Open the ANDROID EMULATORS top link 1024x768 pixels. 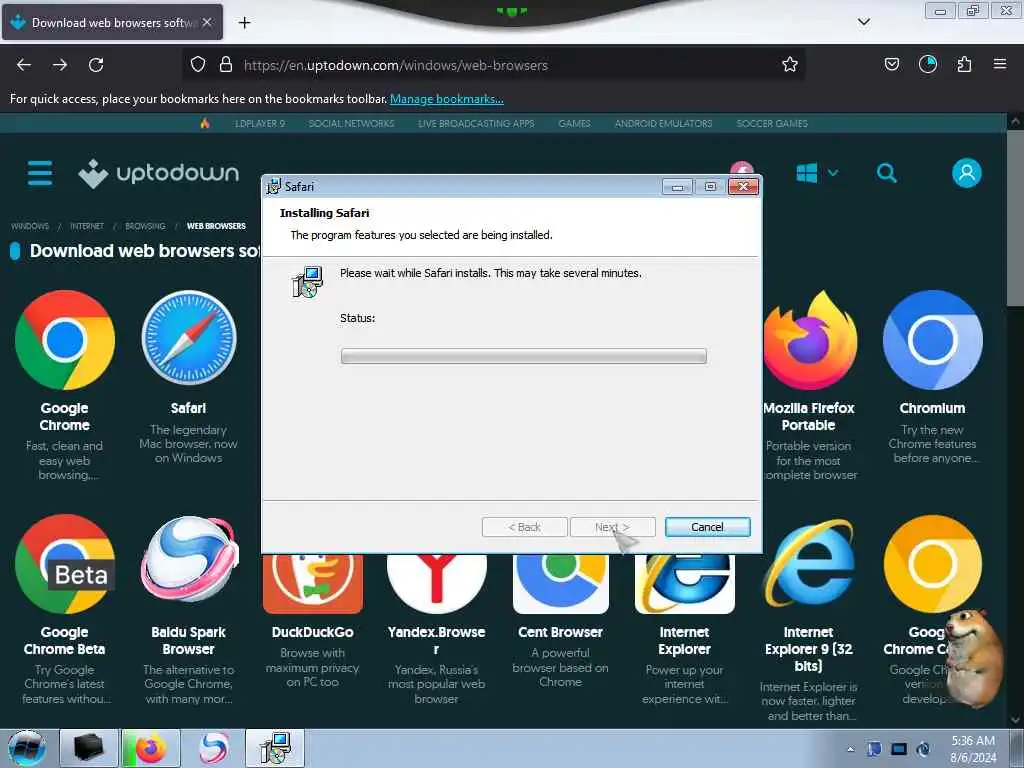coord(663,123)
